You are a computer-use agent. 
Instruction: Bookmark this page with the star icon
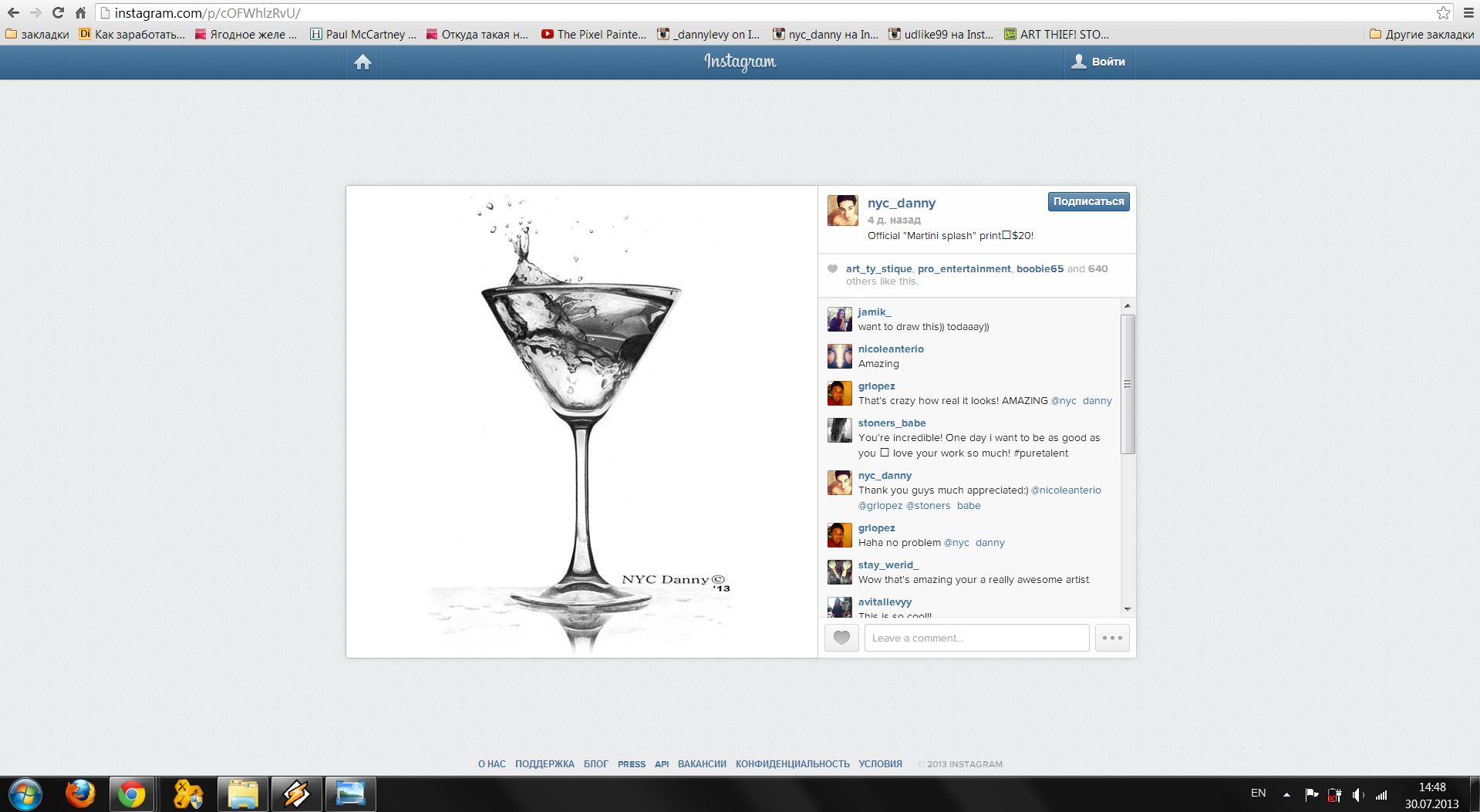[x=1443, y=13]
